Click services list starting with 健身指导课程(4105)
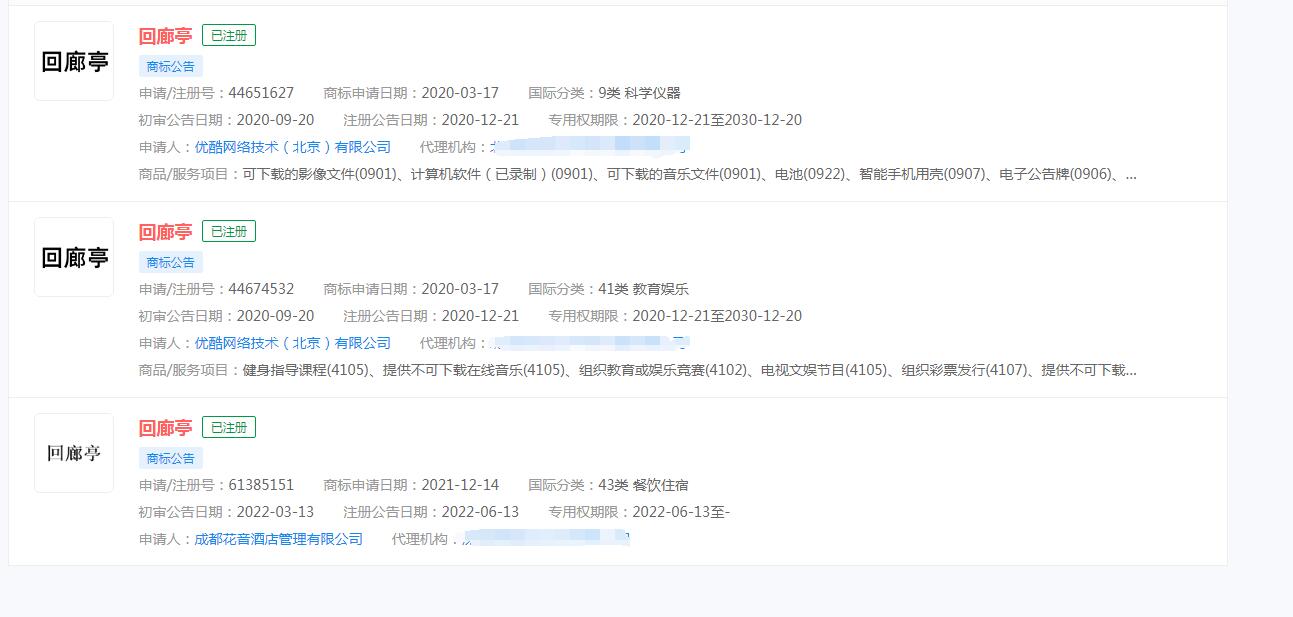 tap(689, 370)
